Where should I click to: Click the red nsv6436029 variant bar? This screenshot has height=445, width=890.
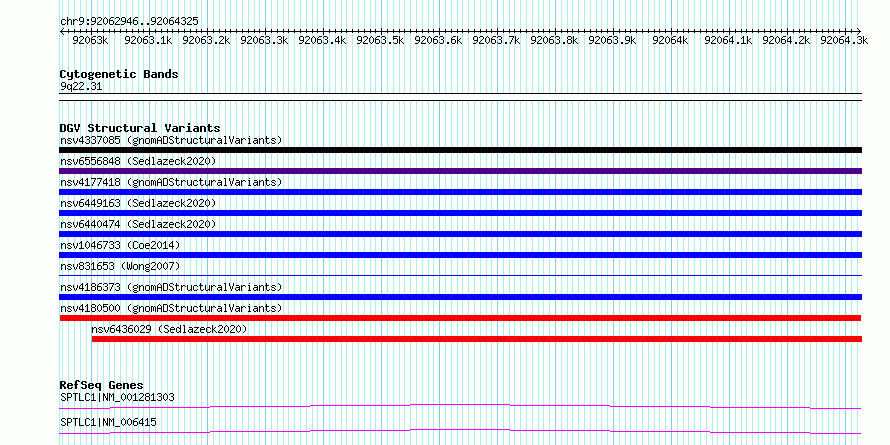click(x=477, y=339)
